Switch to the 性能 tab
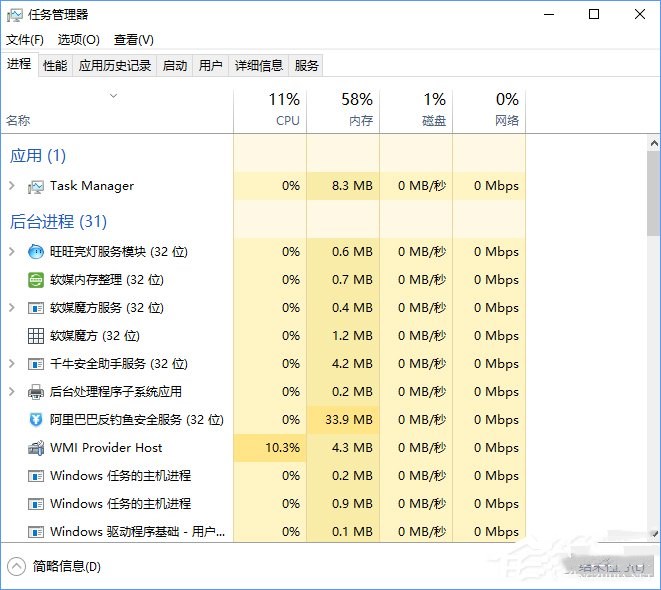The width and height of the screenshot is (661, 590). click(55, 65)
